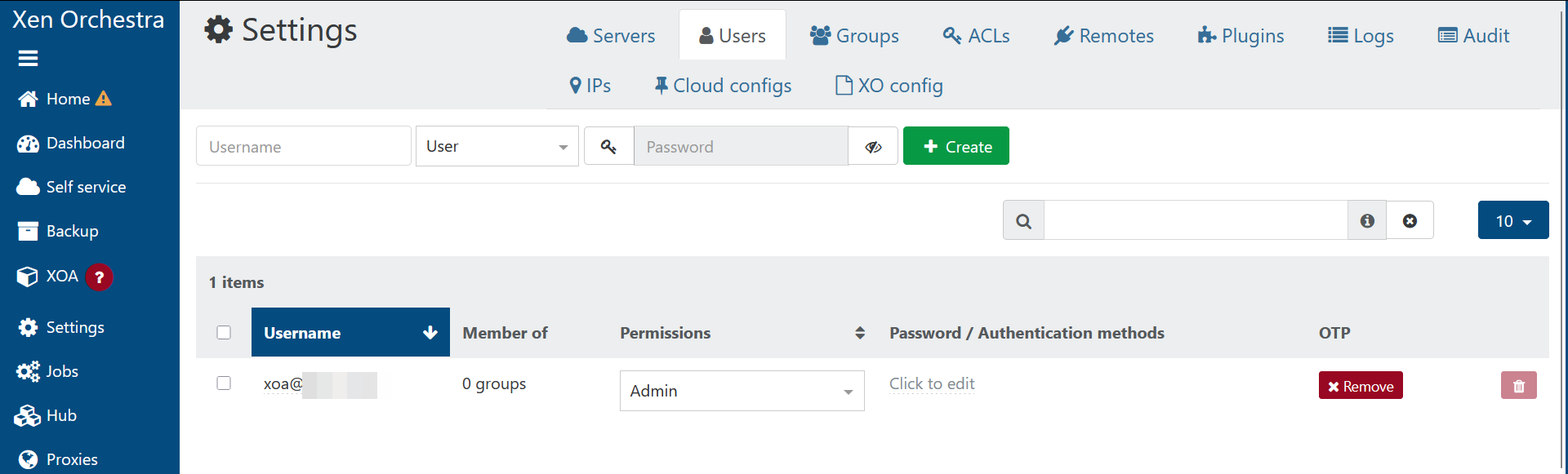Screen dimensions: 1568x474
Task: Click the filter info icon
Action: tap(1367, 220)
